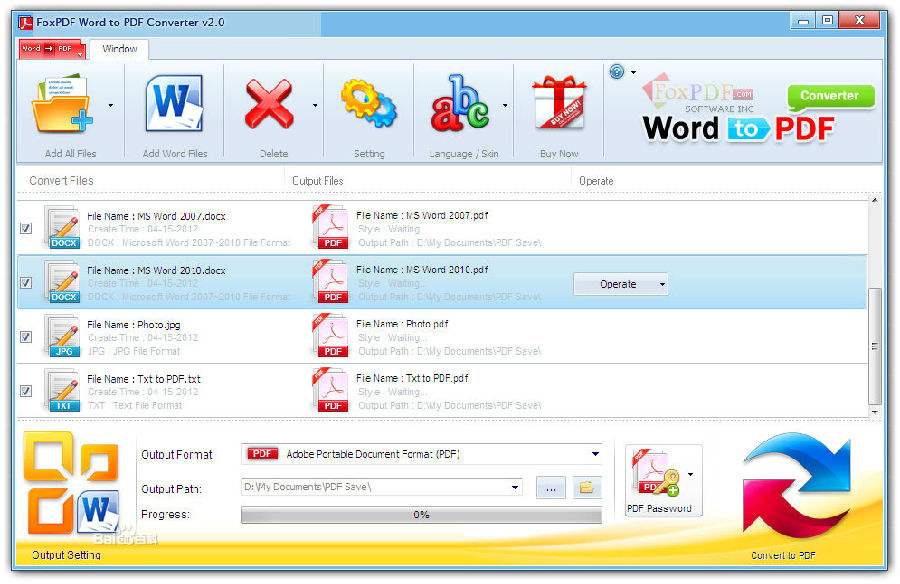Click the Output Files column header
900x584 pixels.
pos(317,181)
